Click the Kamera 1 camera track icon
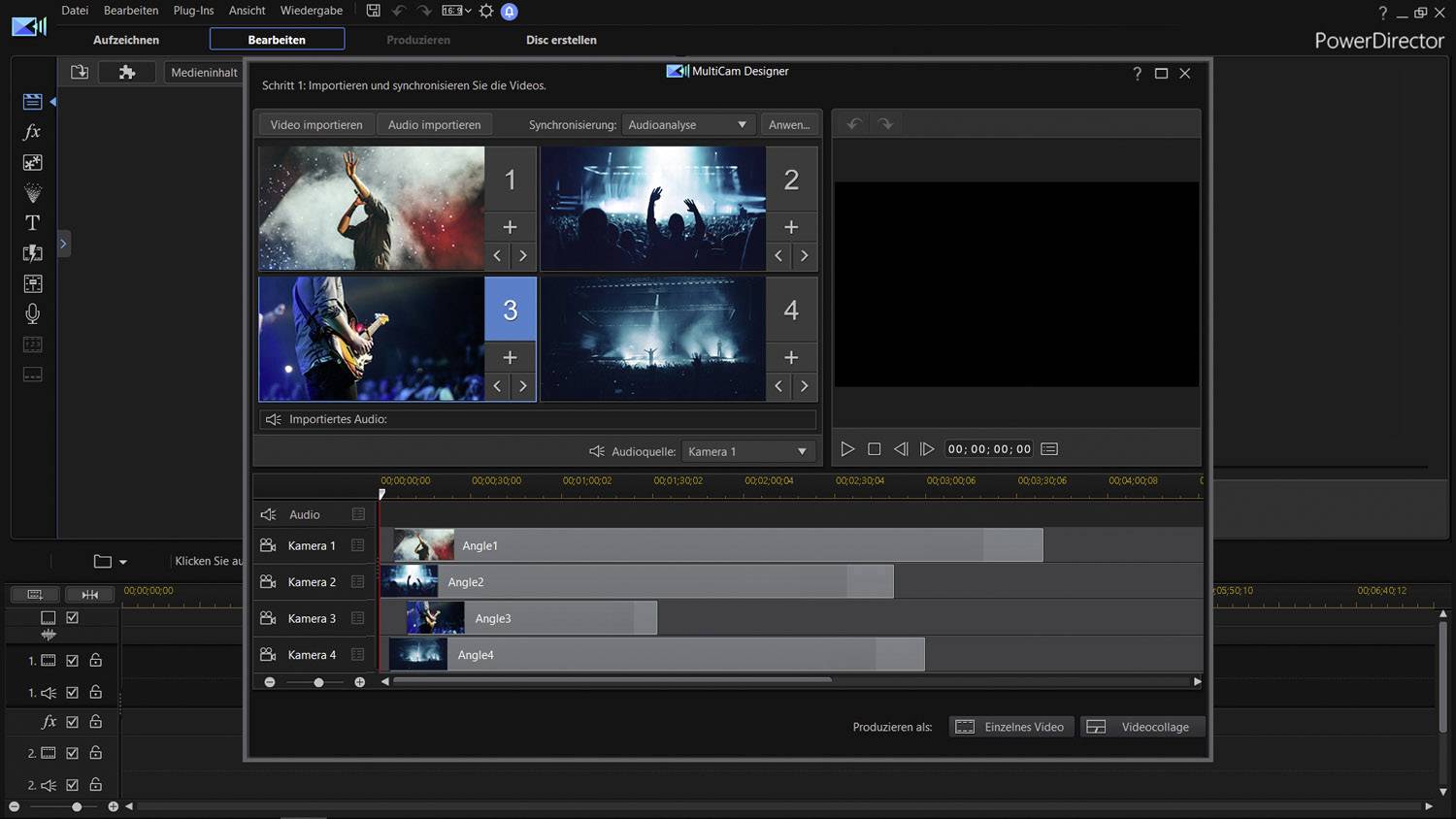This screenshot has height=819, width=1456. pyautogui.click(x=268, y=545)
